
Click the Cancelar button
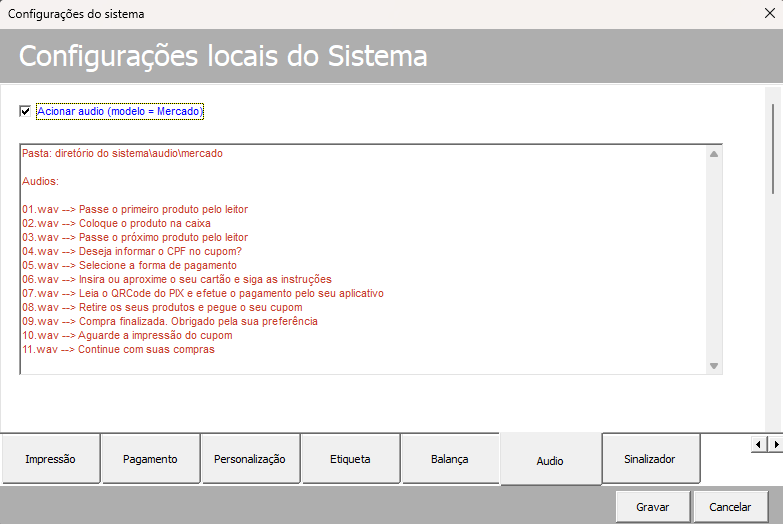click(730, 507)
